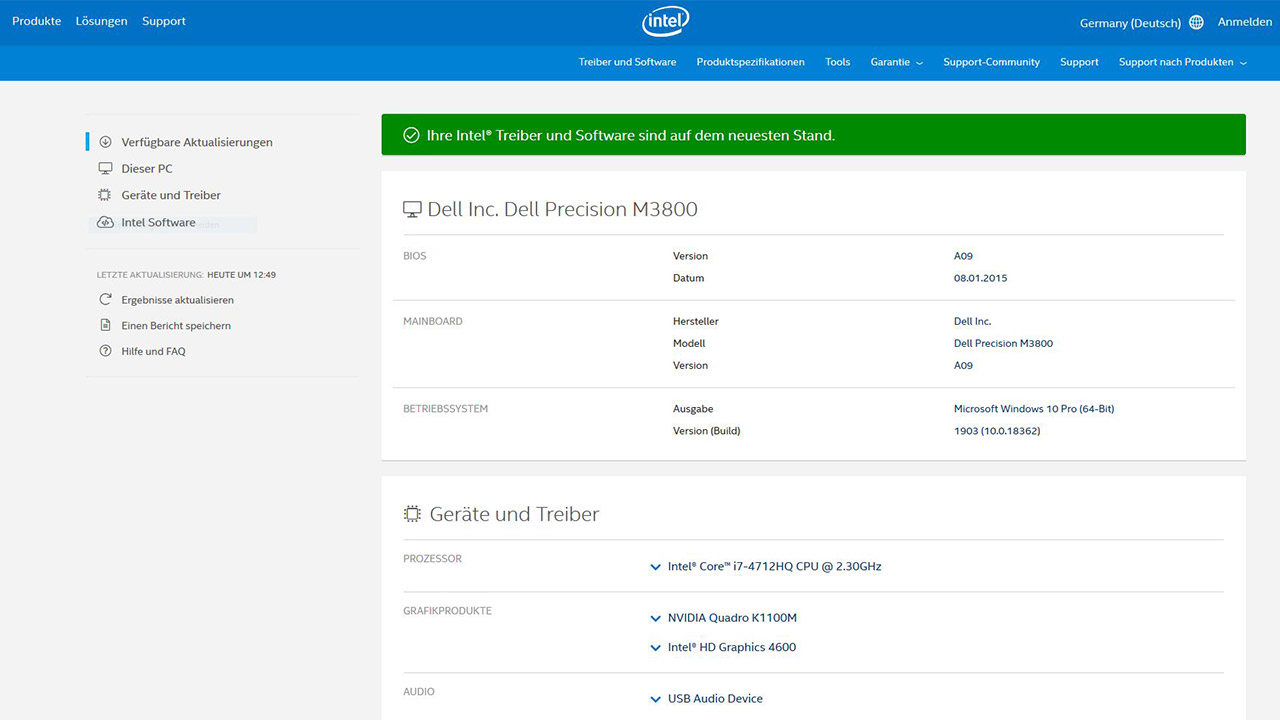1280x720 pixels.
Task: Expand the NVIDIA Quadro K1100M entry
Action: point(656,619)
